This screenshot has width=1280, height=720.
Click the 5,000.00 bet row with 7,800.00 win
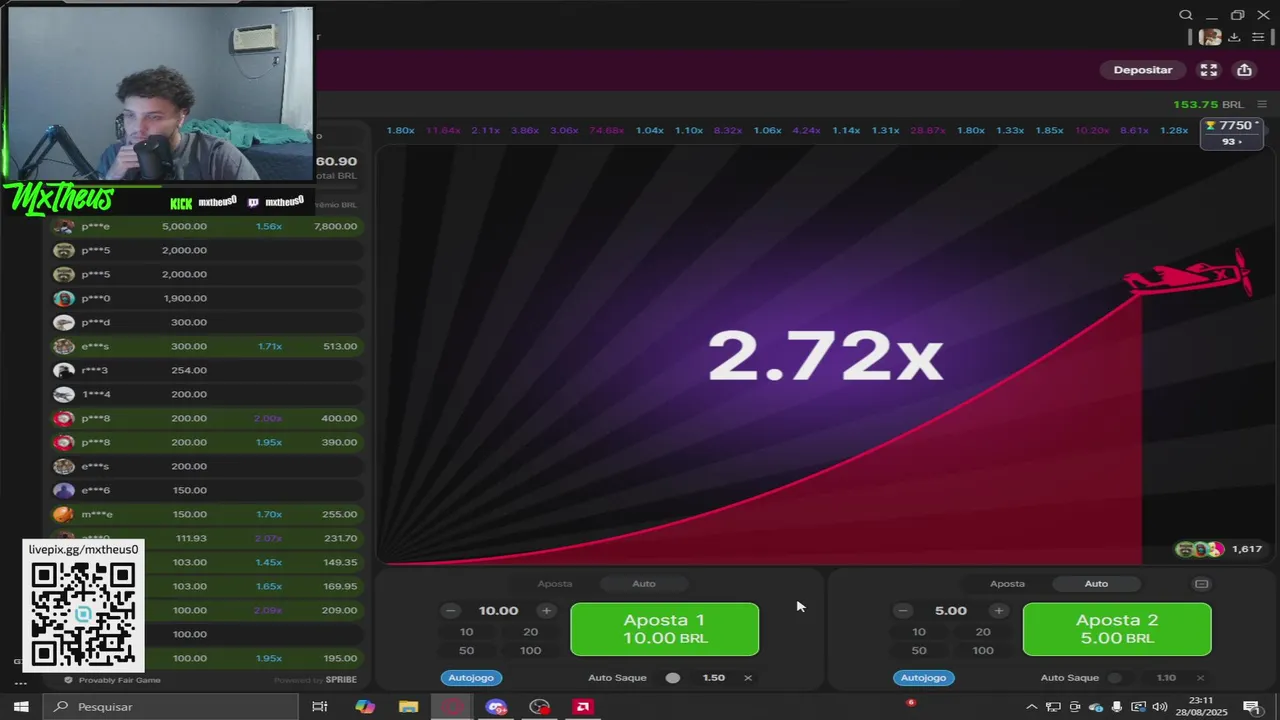[x=207, y=226]
